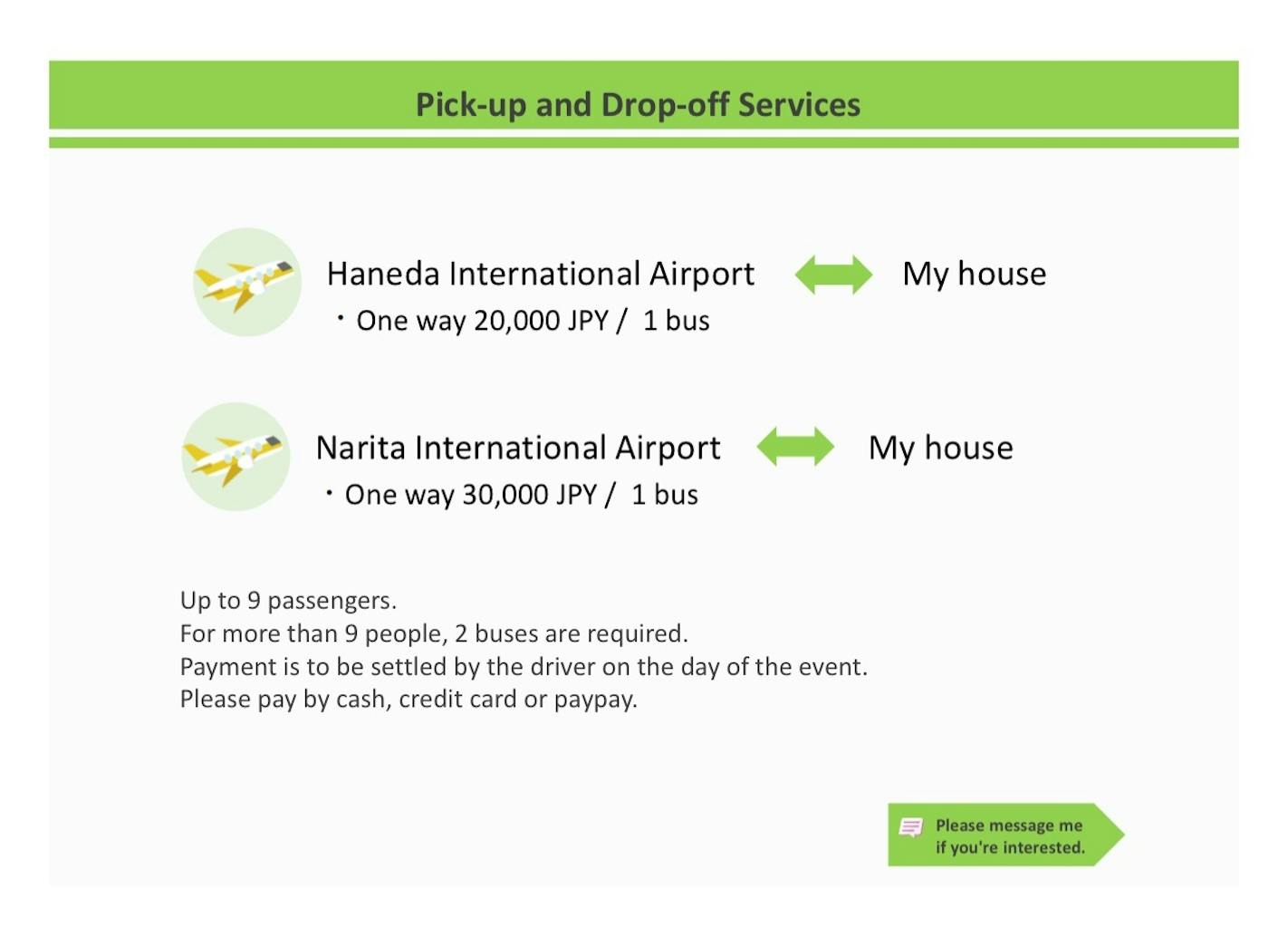Viewport: 1288px width, 927px height.
Task: Click the 'Narita International Airport' heading
Action: (x=518, y=448)
